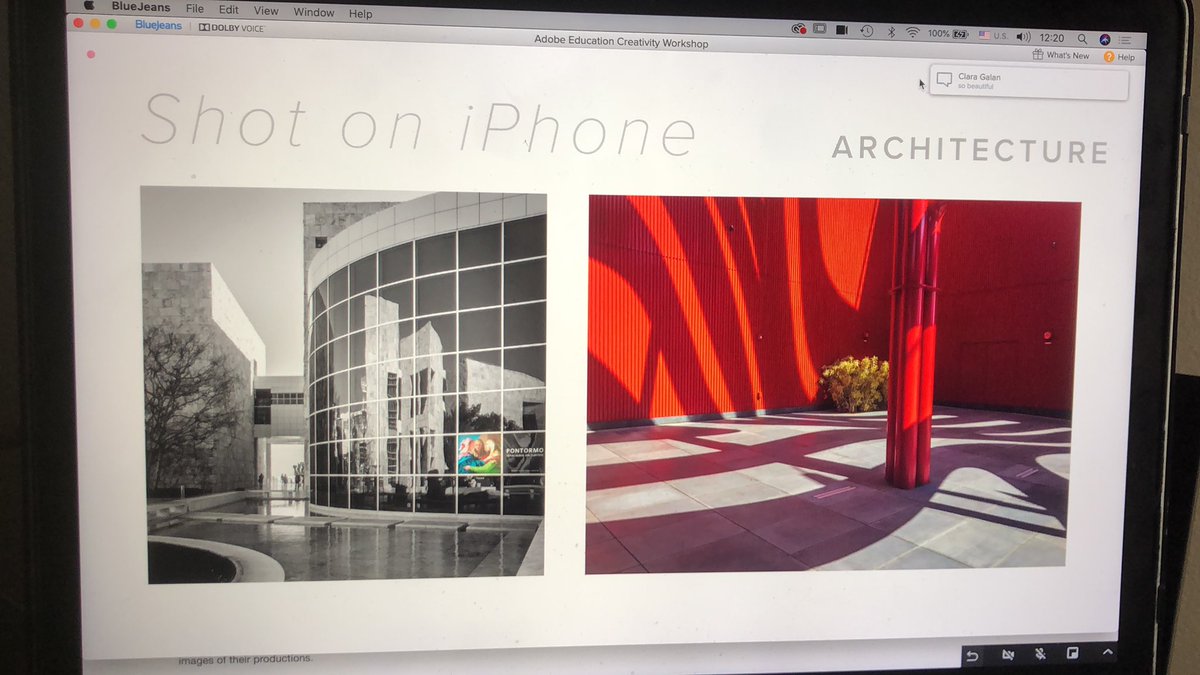Click the red wall architecture photo
Screen dimensions: 1200x675
tap(833, 385)
